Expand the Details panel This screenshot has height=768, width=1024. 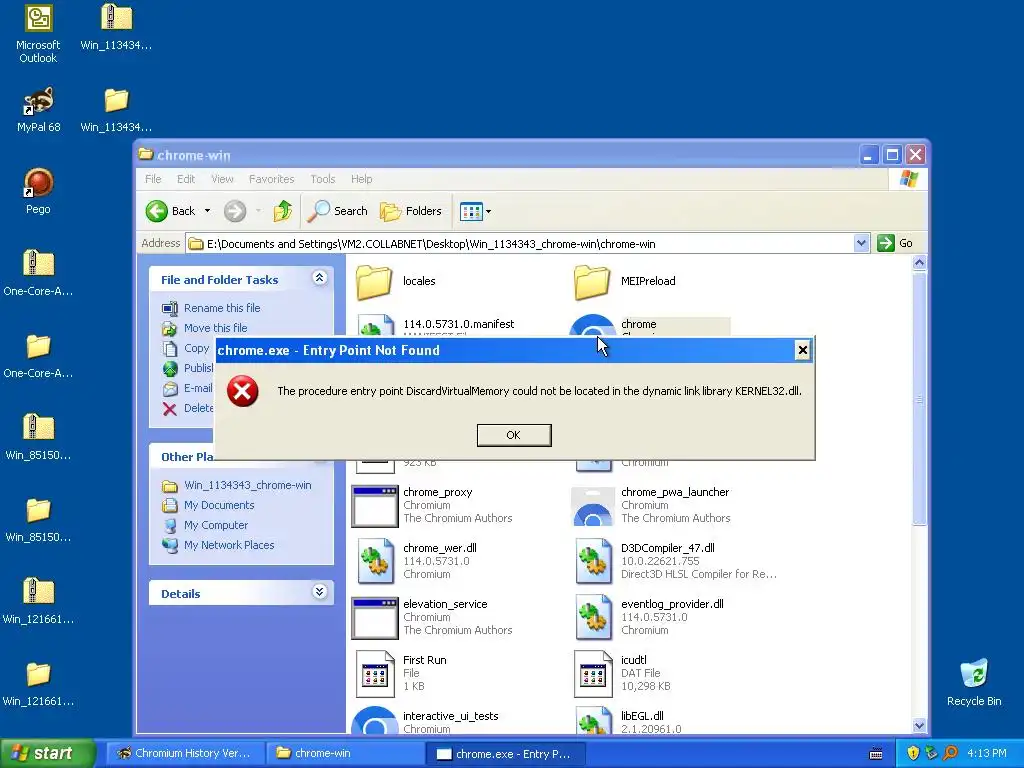[x=319, y=592]
